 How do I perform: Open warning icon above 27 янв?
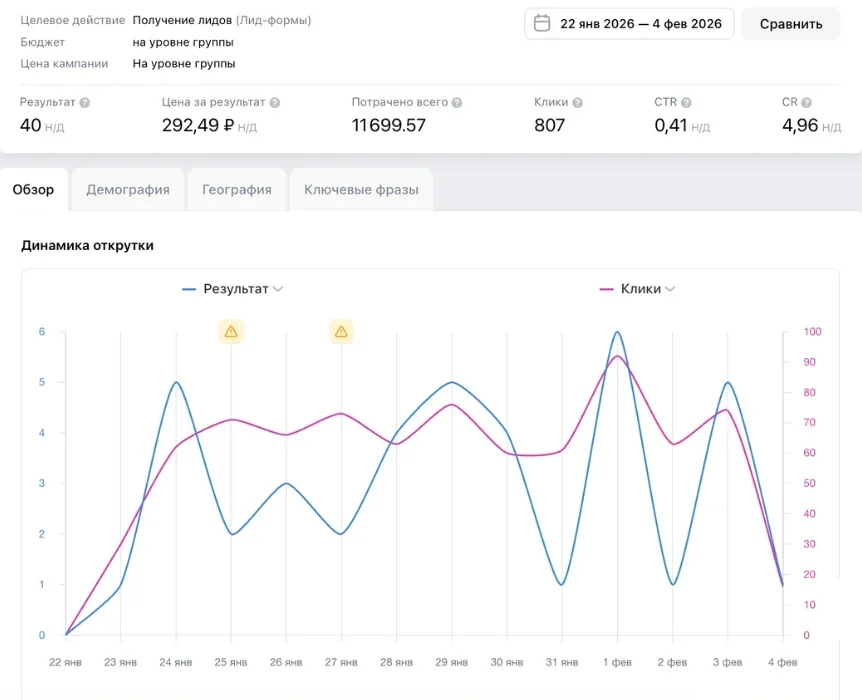[x=341, y=332]
